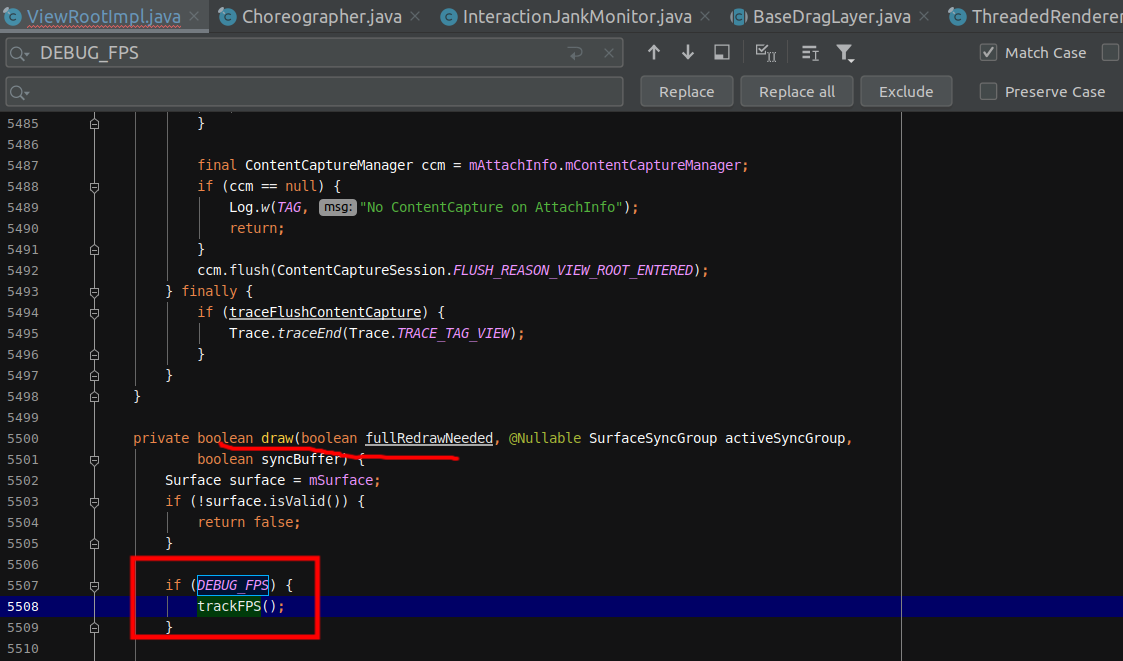This screenshot has height=661, width=1123.
Task: Click the fold end marker at line 5498
Action: [x=94, y=397]
